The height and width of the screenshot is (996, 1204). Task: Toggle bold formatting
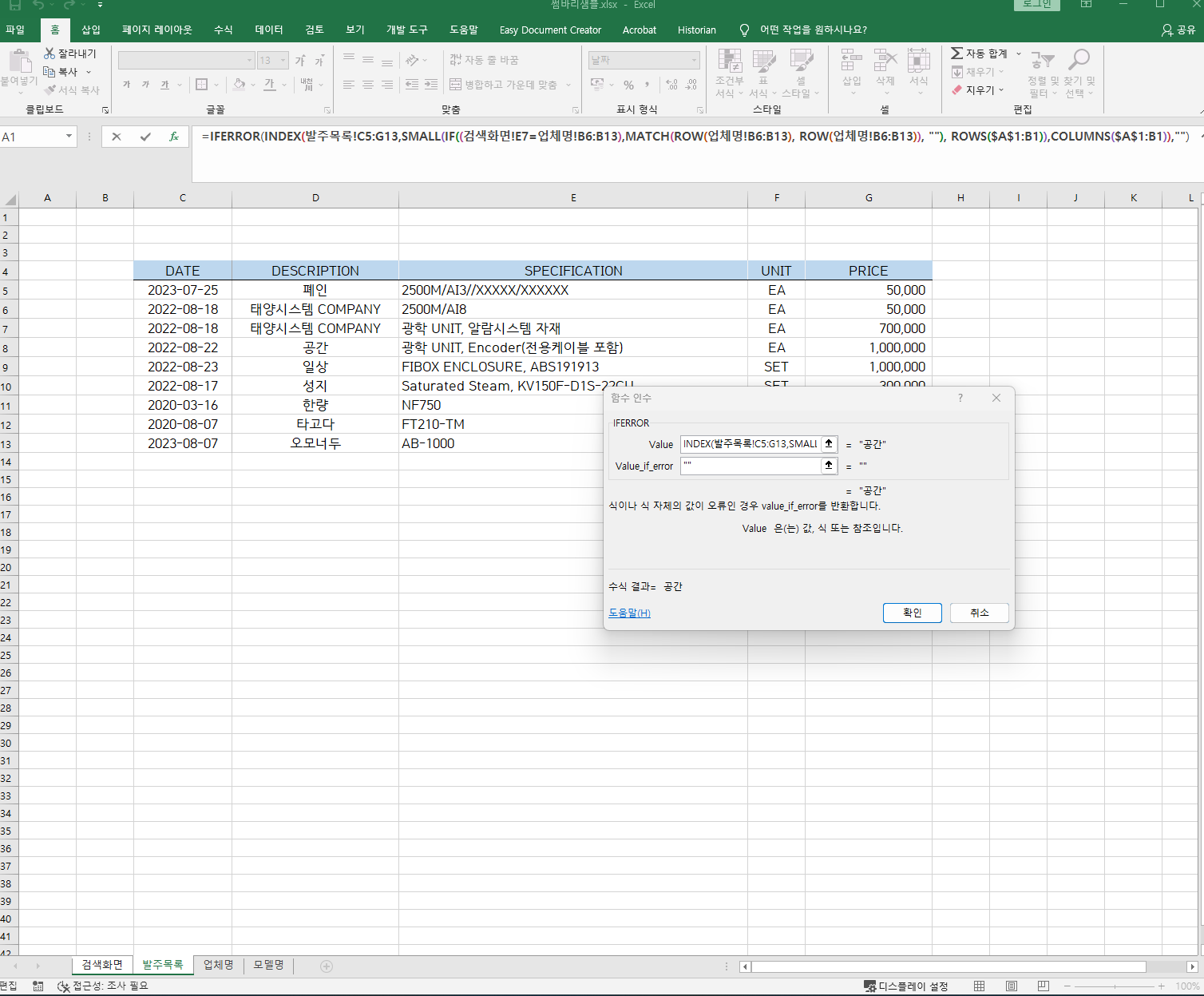pos(127,85)
